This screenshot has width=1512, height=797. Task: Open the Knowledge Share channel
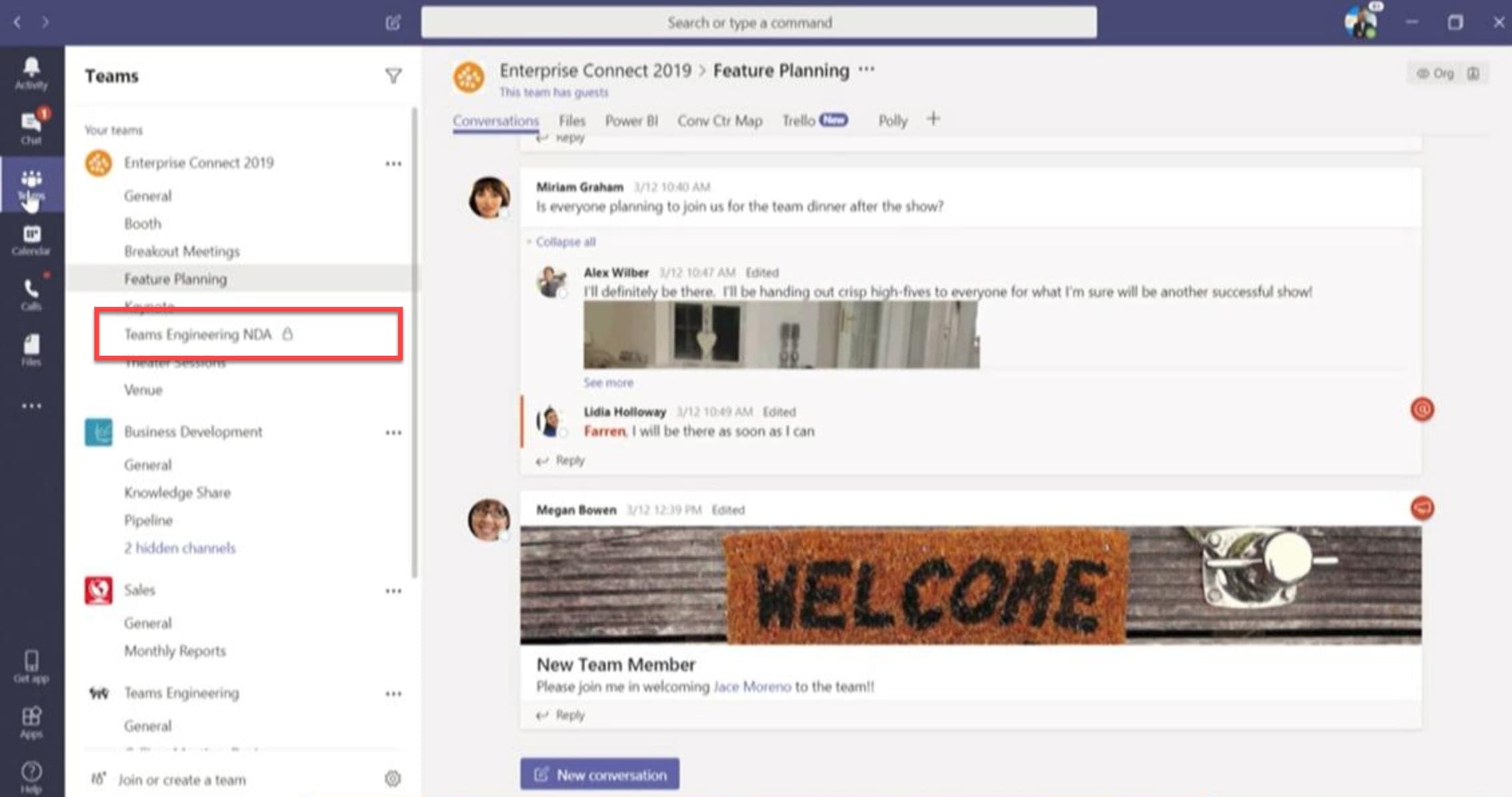click(177, 493)
